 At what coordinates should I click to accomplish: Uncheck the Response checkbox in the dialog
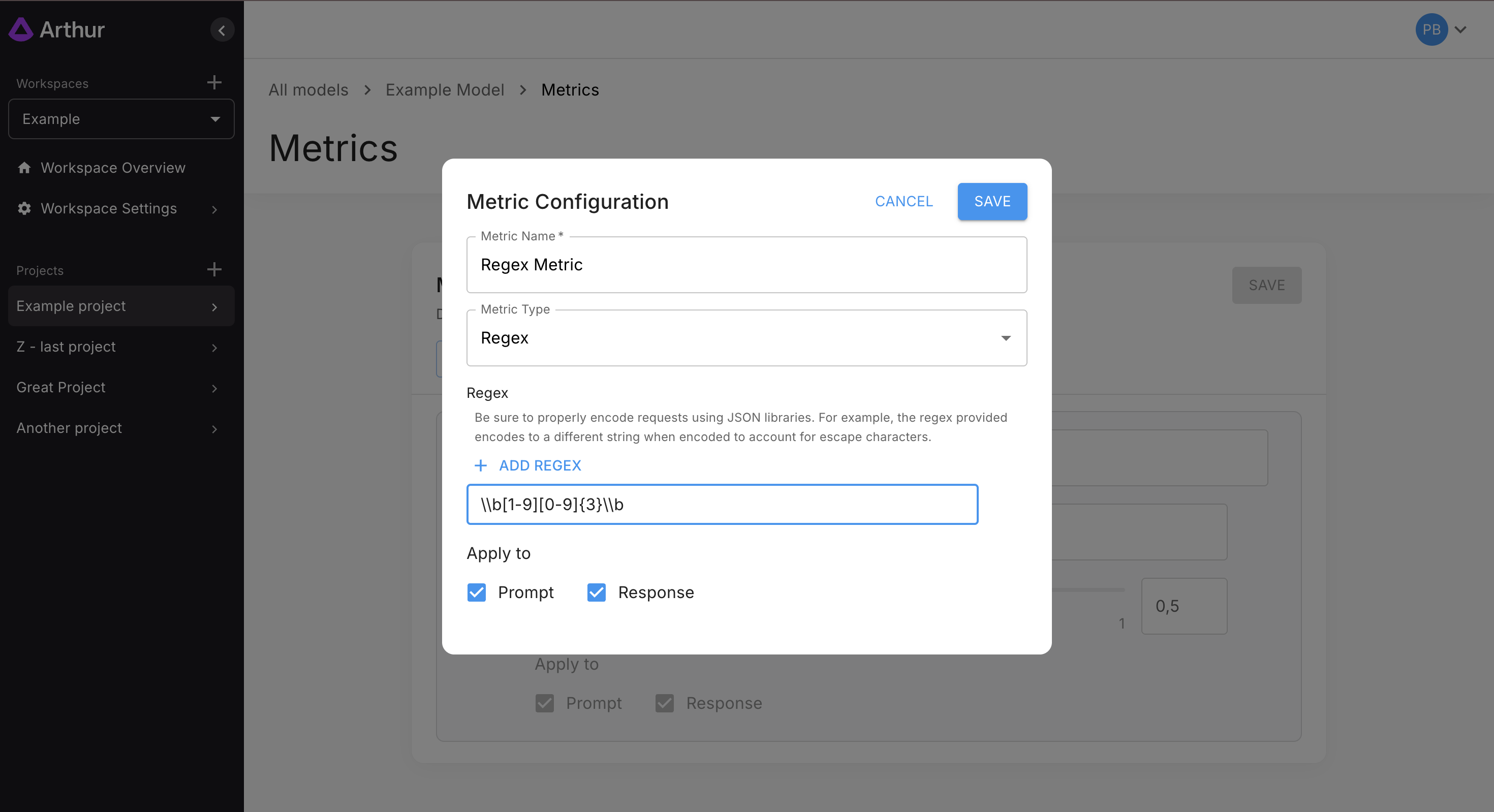click(x=596, y=592)
